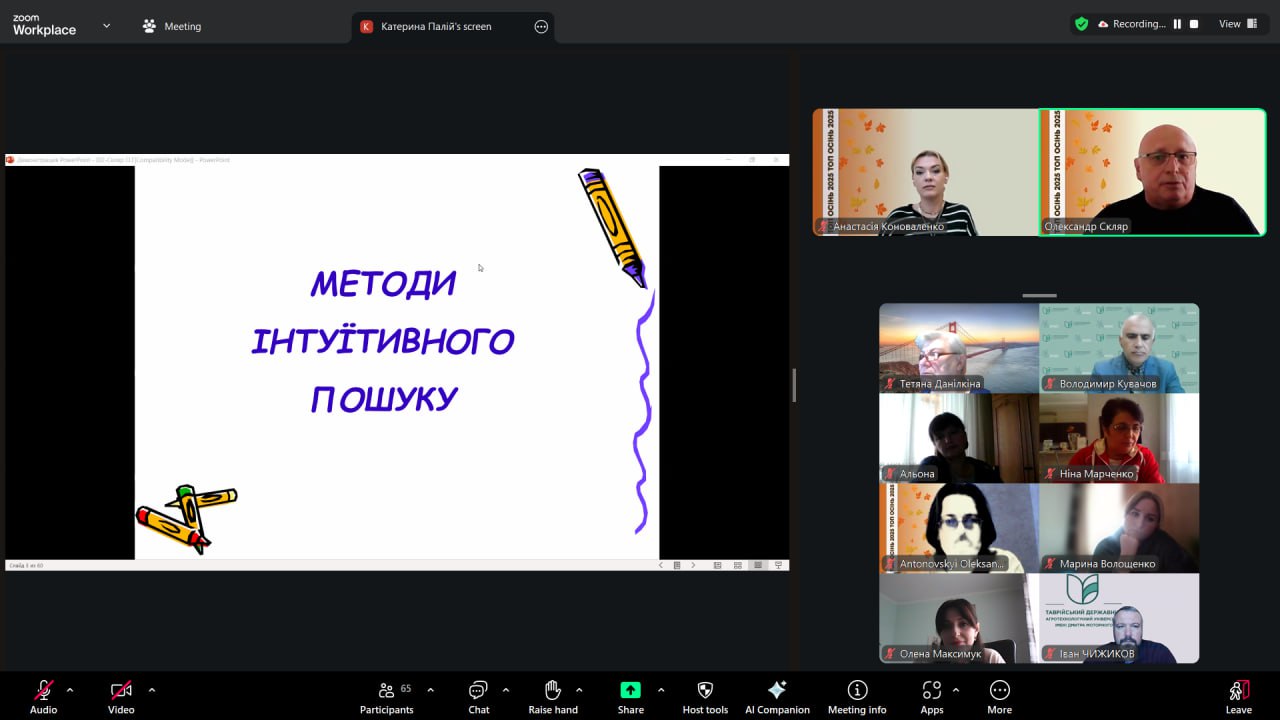The height and width of the screenshot is (720, 1280).
Task: Start PowerPoint Slide Show view icon
Action: [778, 565]
